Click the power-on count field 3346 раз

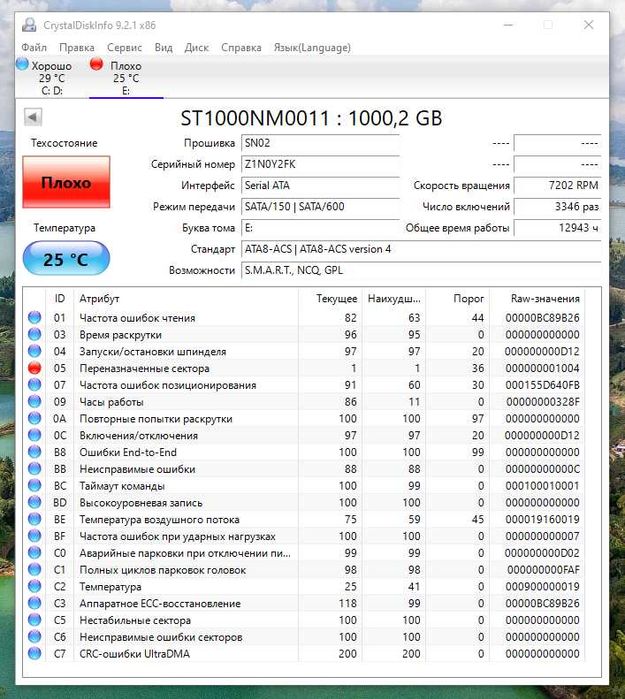(x=558, y=206)
